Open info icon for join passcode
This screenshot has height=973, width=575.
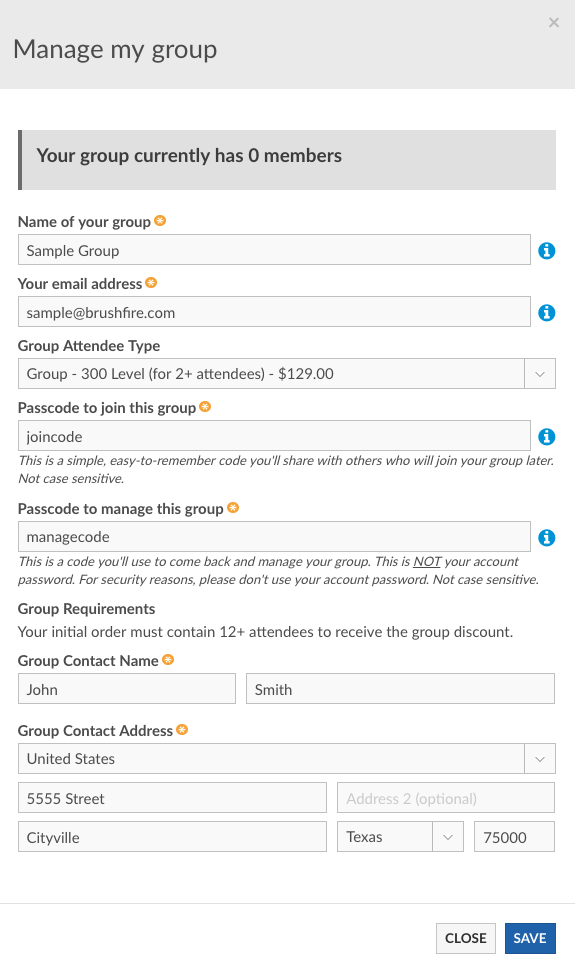546,437
